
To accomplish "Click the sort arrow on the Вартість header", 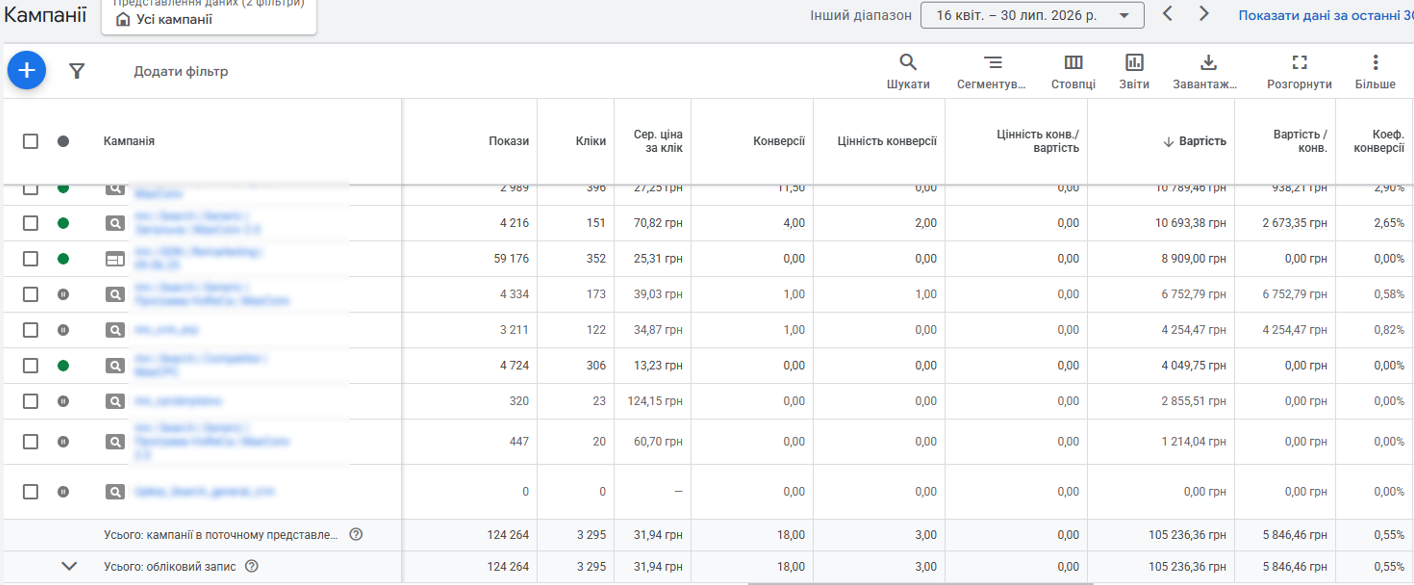I will [x=1168, y=141].
